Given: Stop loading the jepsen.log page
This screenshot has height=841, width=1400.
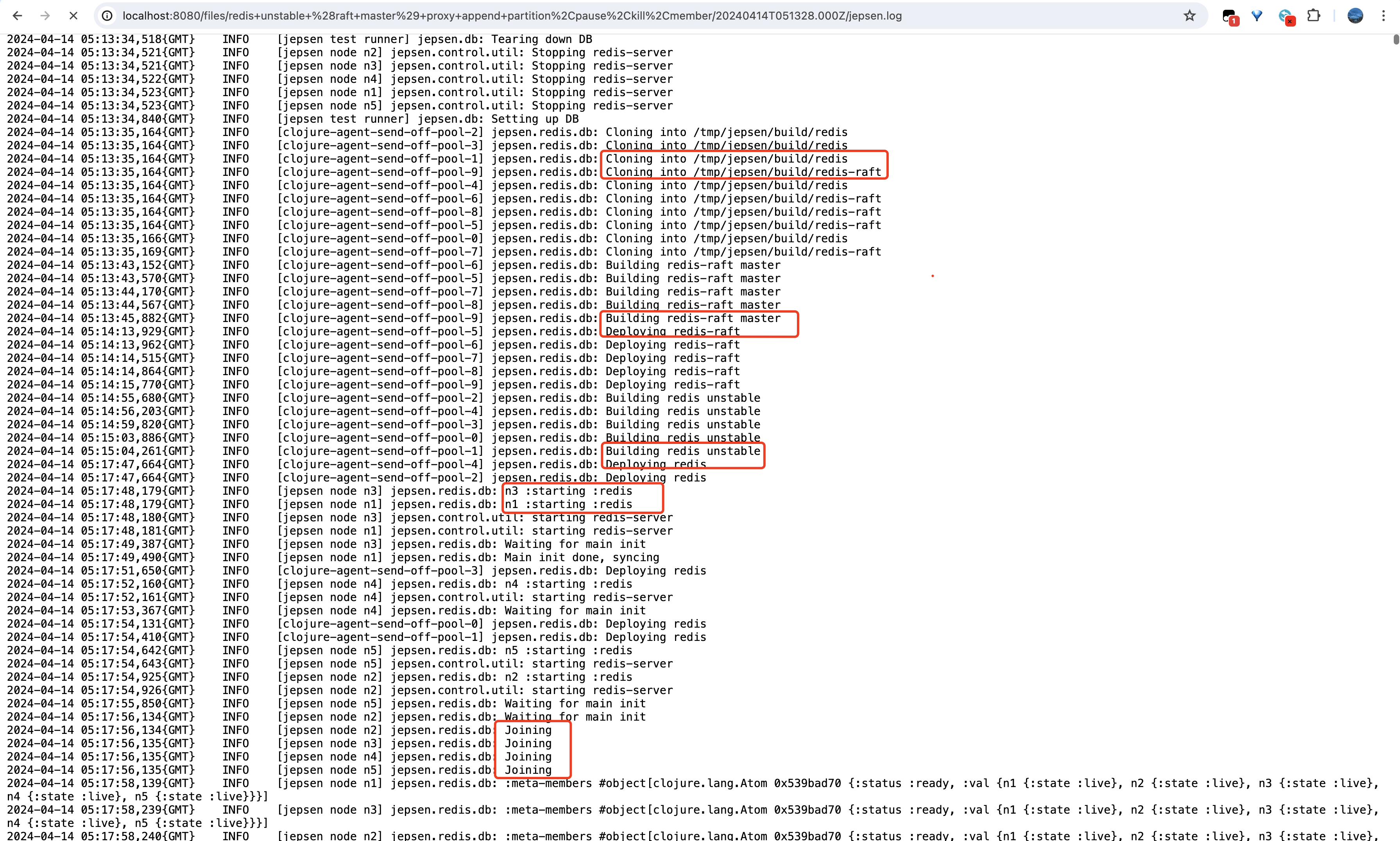Looking at the screenshot, I should click(73, 16).
